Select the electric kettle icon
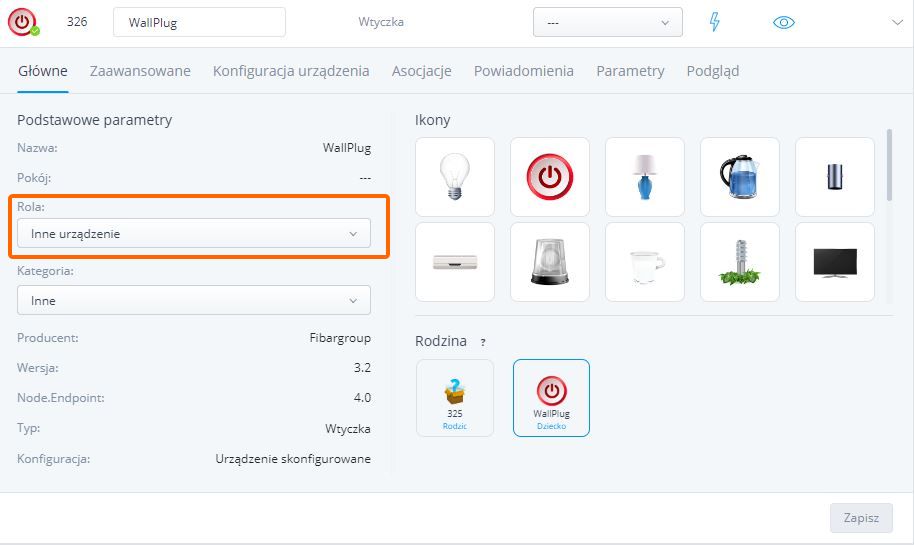 pyautogui.click(x=739, y=177)
